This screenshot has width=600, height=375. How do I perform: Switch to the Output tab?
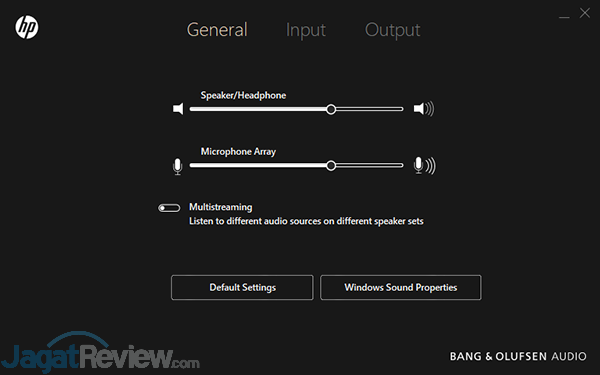coord(393,30)
